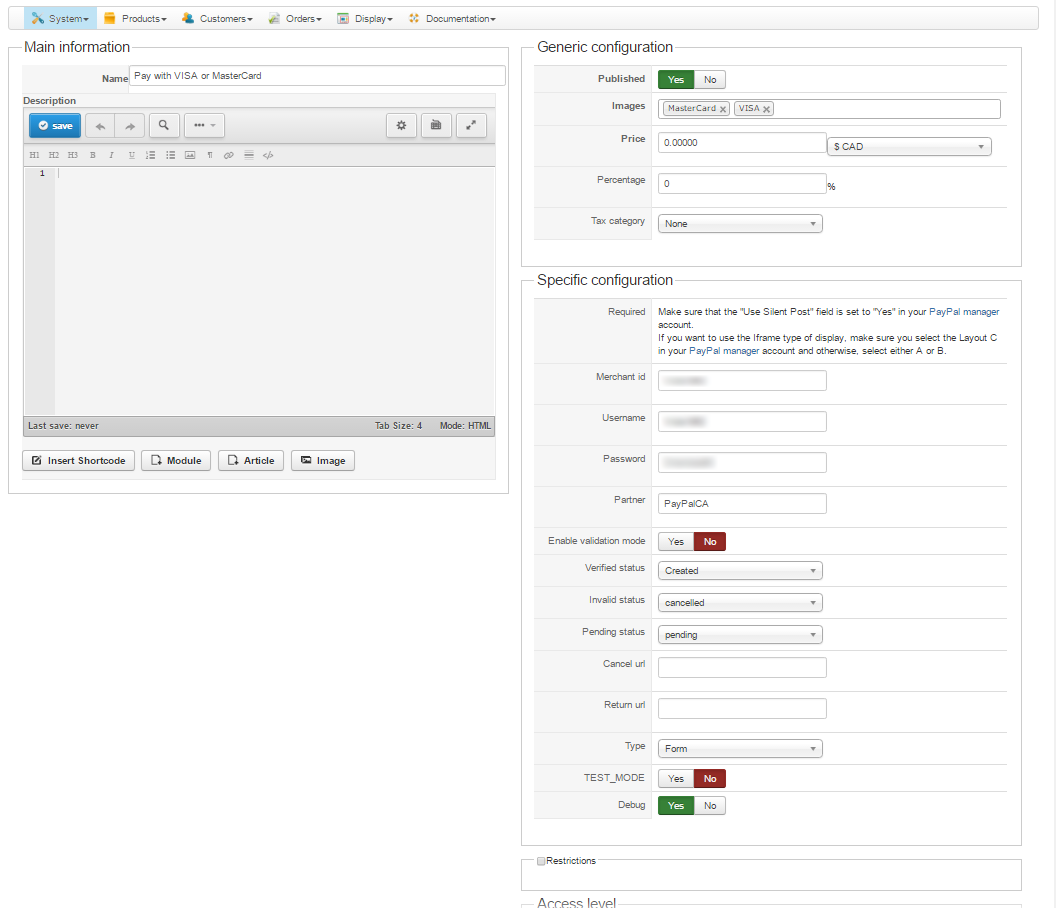Open the editor settings gear
Viewport: 1056px width, 908px height.
pos(401,125)
